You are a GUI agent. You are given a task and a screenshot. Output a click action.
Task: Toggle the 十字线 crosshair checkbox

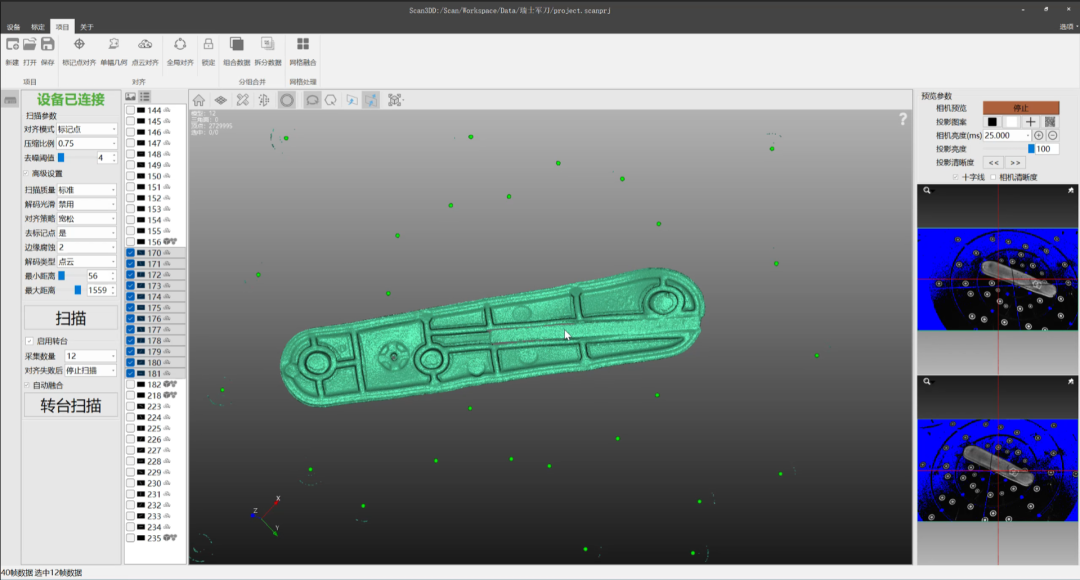click(x=956, y=177)
